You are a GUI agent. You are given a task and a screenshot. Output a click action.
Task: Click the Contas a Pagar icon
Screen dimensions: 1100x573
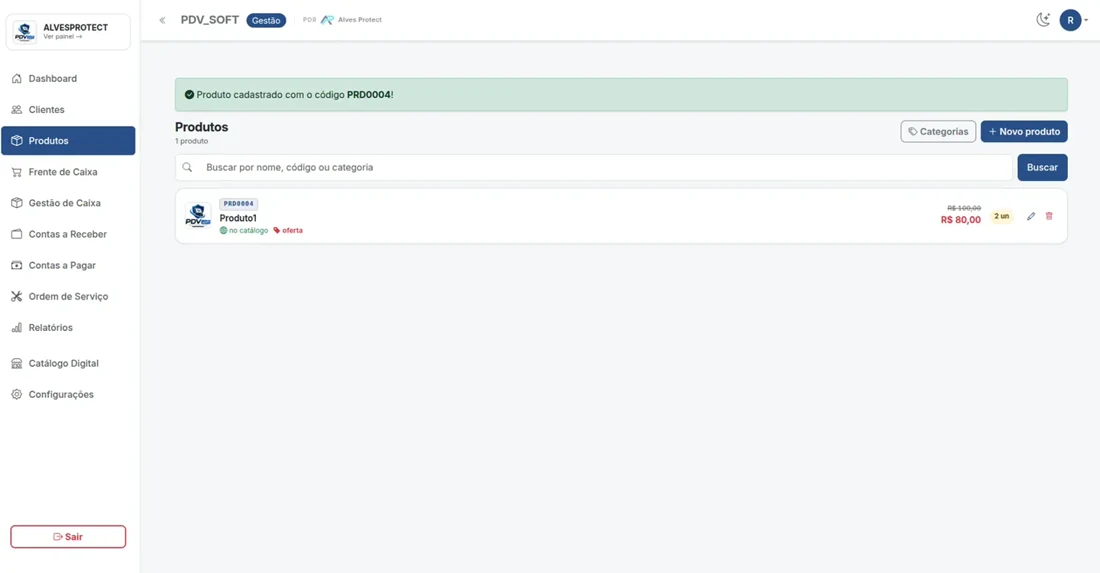(17, 265)
